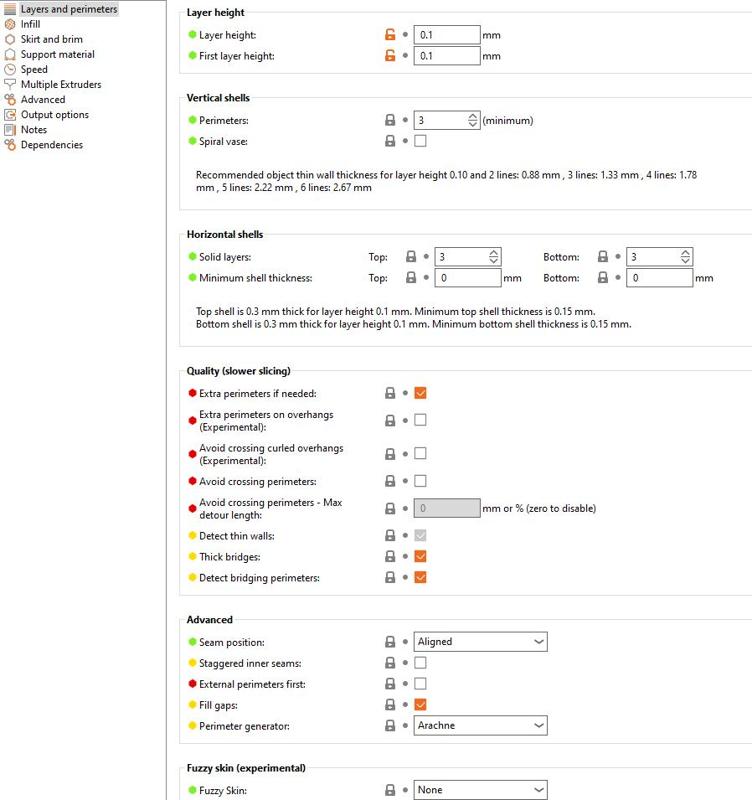Expand the Perimeter generator dropdown
Viewport: 752px width, 800px height.
coord(481,725)
